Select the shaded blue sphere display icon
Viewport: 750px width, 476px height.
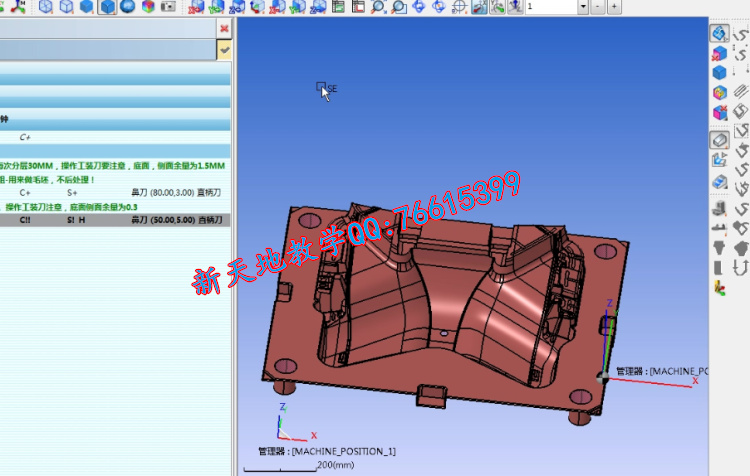pos(128,7)
